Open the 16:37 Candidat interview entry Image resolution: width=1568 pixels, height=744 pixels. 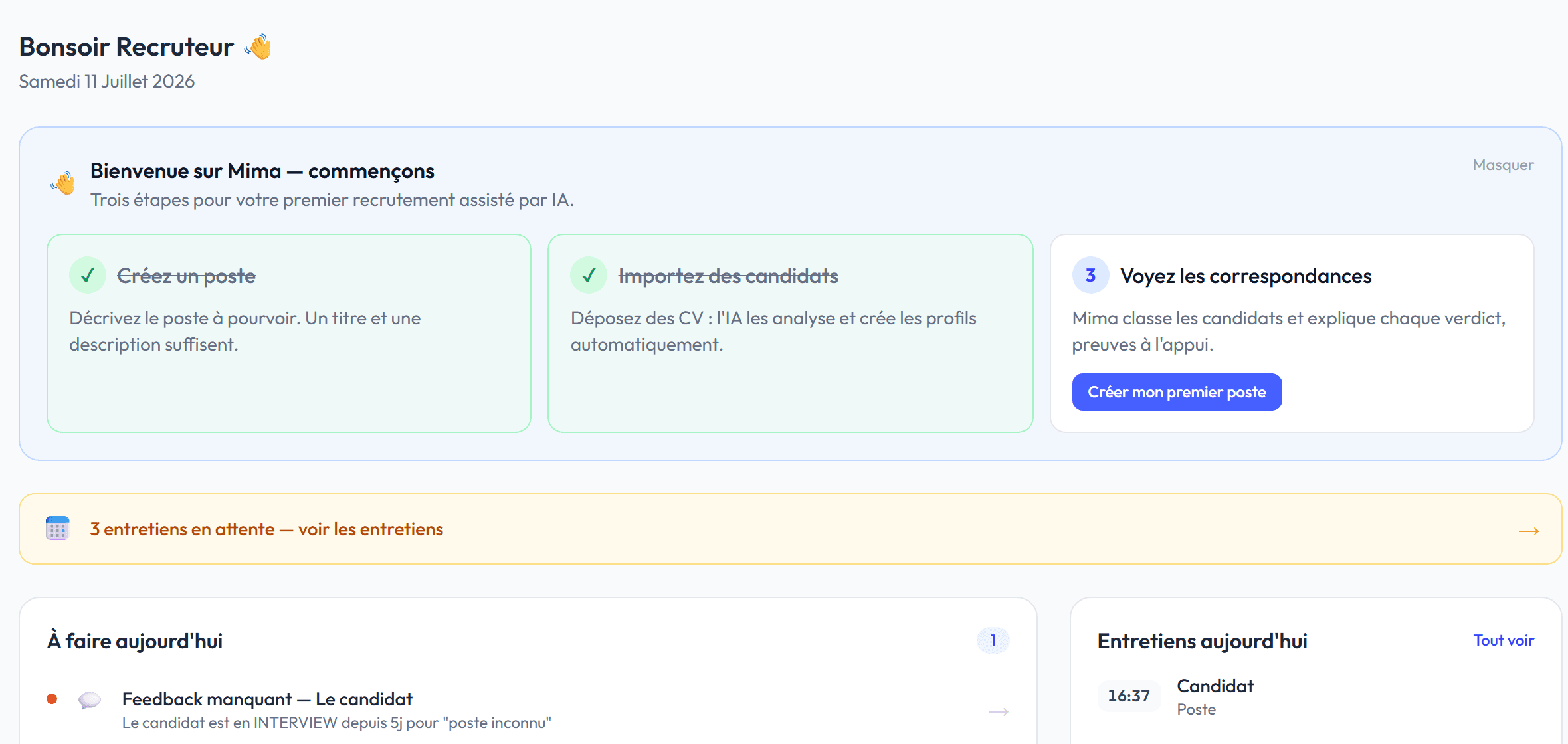pos(1316,697)
